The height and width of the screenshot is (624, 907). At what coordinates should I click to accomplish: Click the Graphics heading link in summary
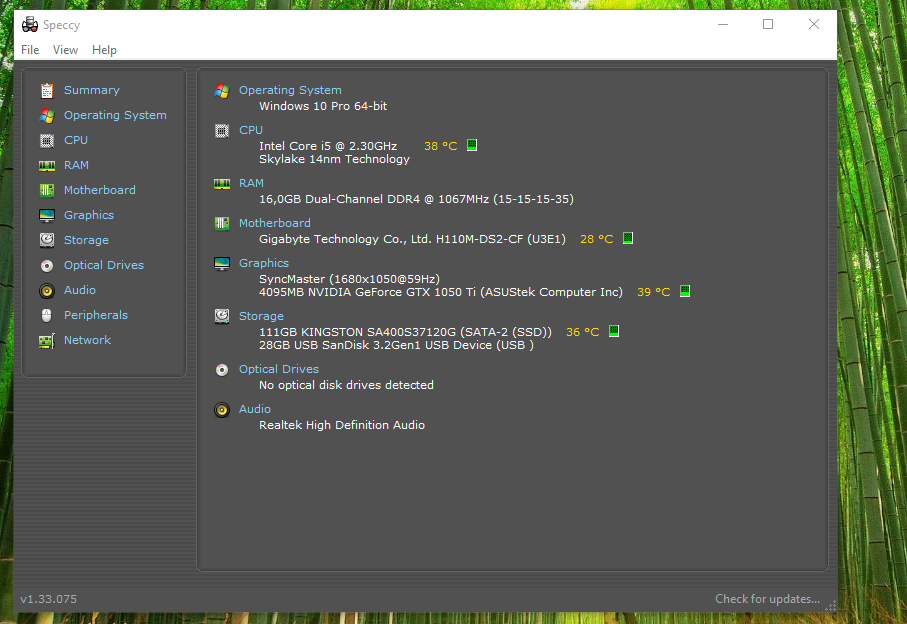[263, 263]
